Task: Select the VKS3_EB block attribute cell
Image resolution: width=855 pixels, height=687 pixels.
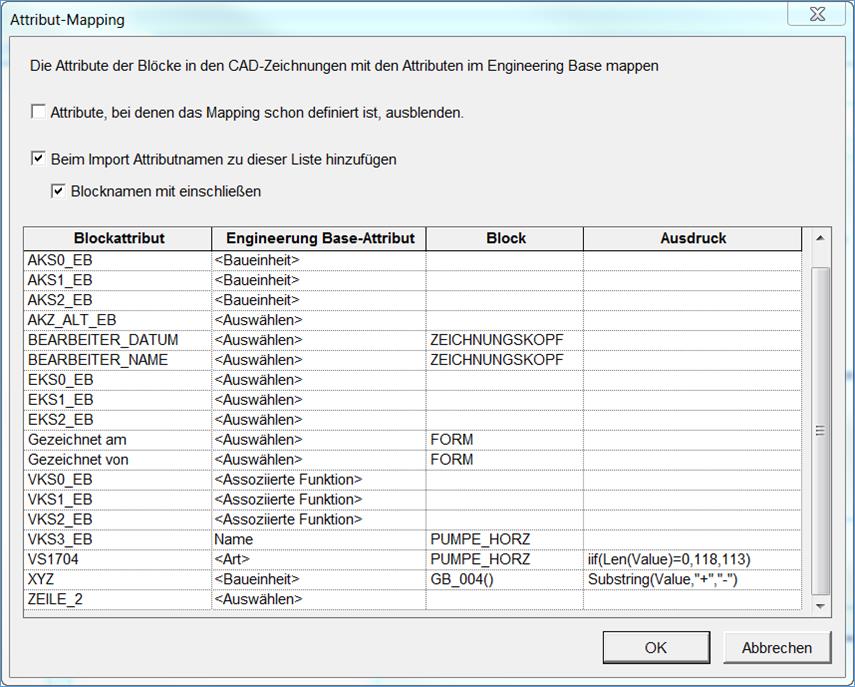Action: [118, 539]
